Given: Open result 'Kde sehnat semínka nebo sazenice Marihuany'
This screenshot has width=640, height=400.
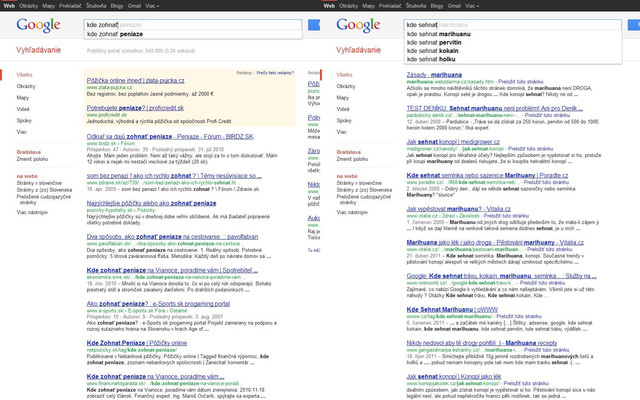Looking at the screenshot, I should [x=487, y=176].
